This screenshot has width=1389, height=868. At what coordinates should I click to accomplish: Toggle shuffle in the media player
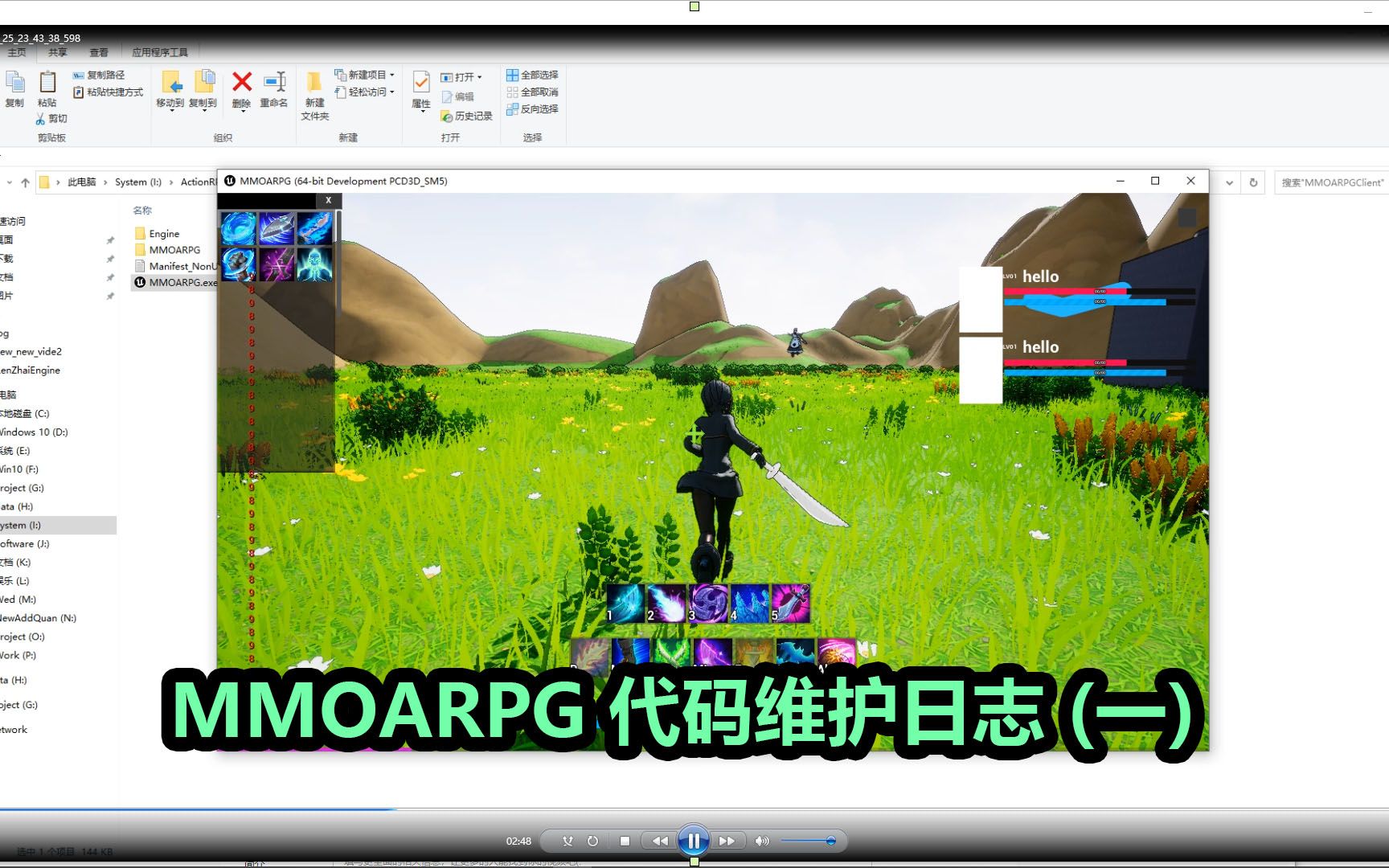point(567,841)
